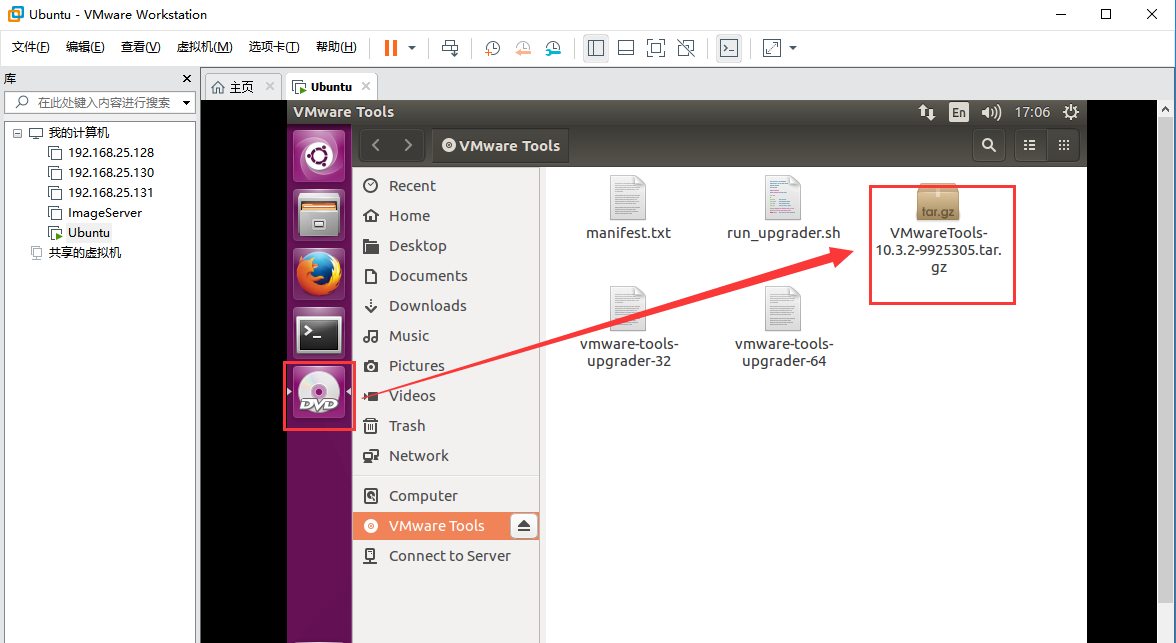Select the Ubuntu VM in the library tree

coord(88,233)
